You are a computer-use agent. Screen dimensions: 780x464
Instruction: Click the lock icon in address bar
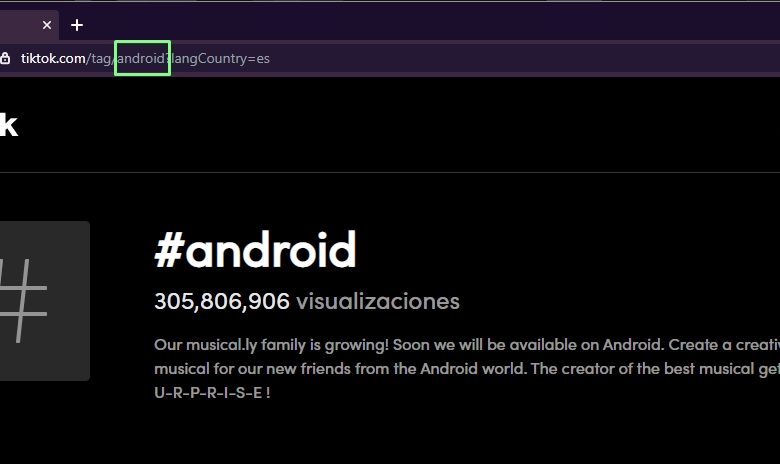(x=5, y=58)
